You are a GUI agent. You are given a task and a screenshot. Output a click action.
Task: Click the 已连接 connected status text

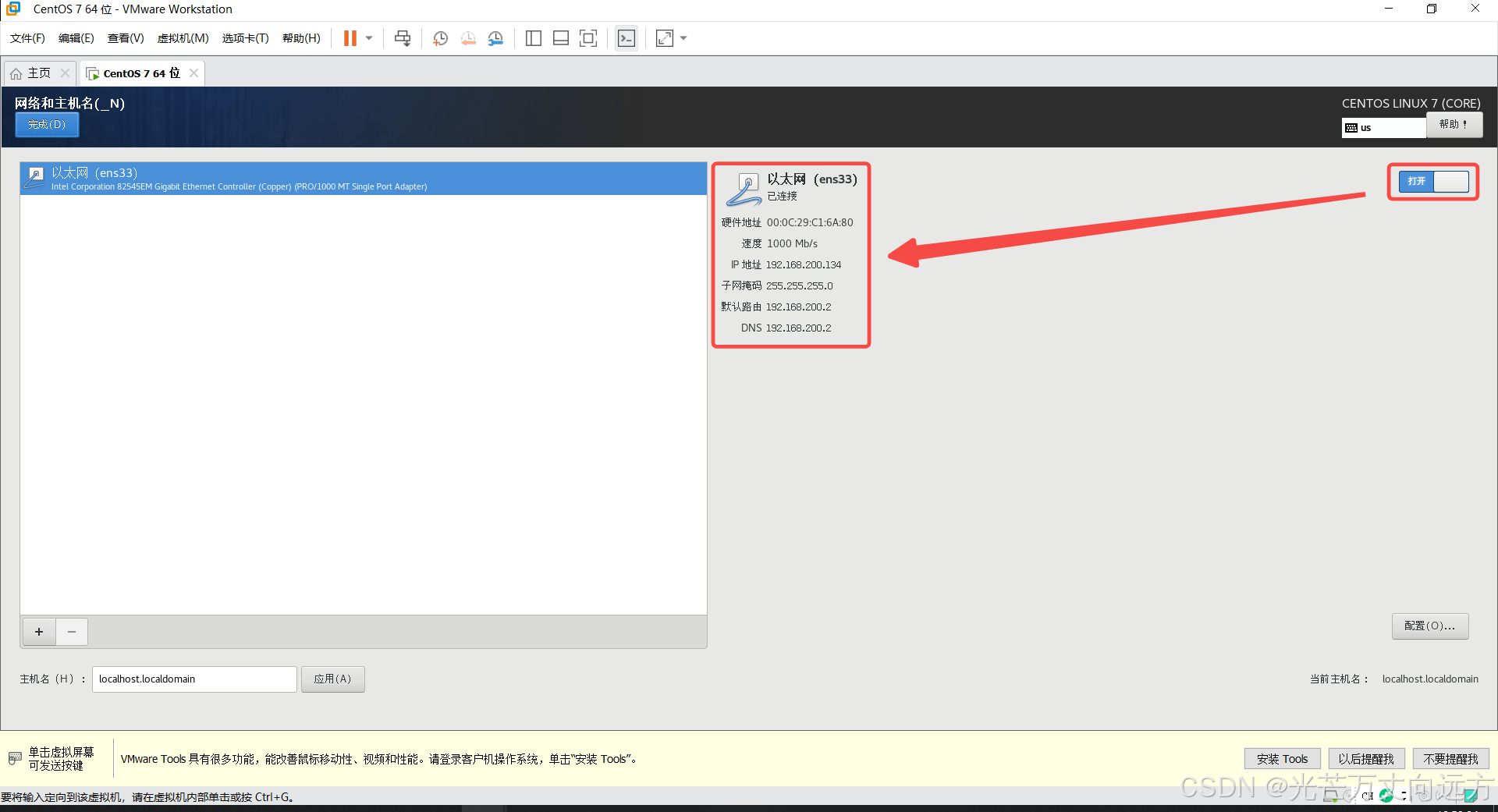(x=782, y=197)
